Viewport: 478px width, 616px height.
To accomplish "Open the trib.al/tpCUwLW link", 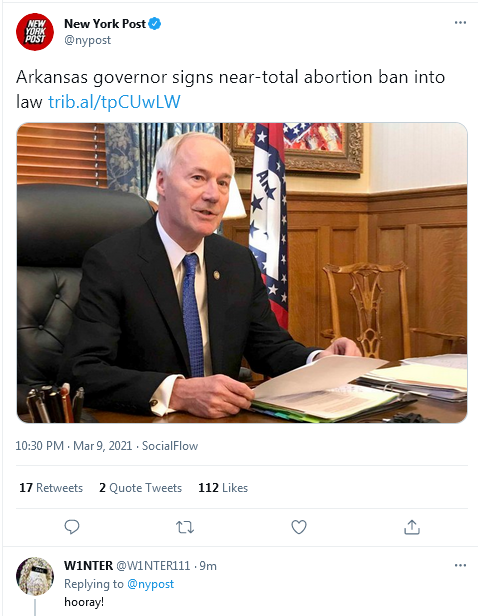I will [114, 102].
